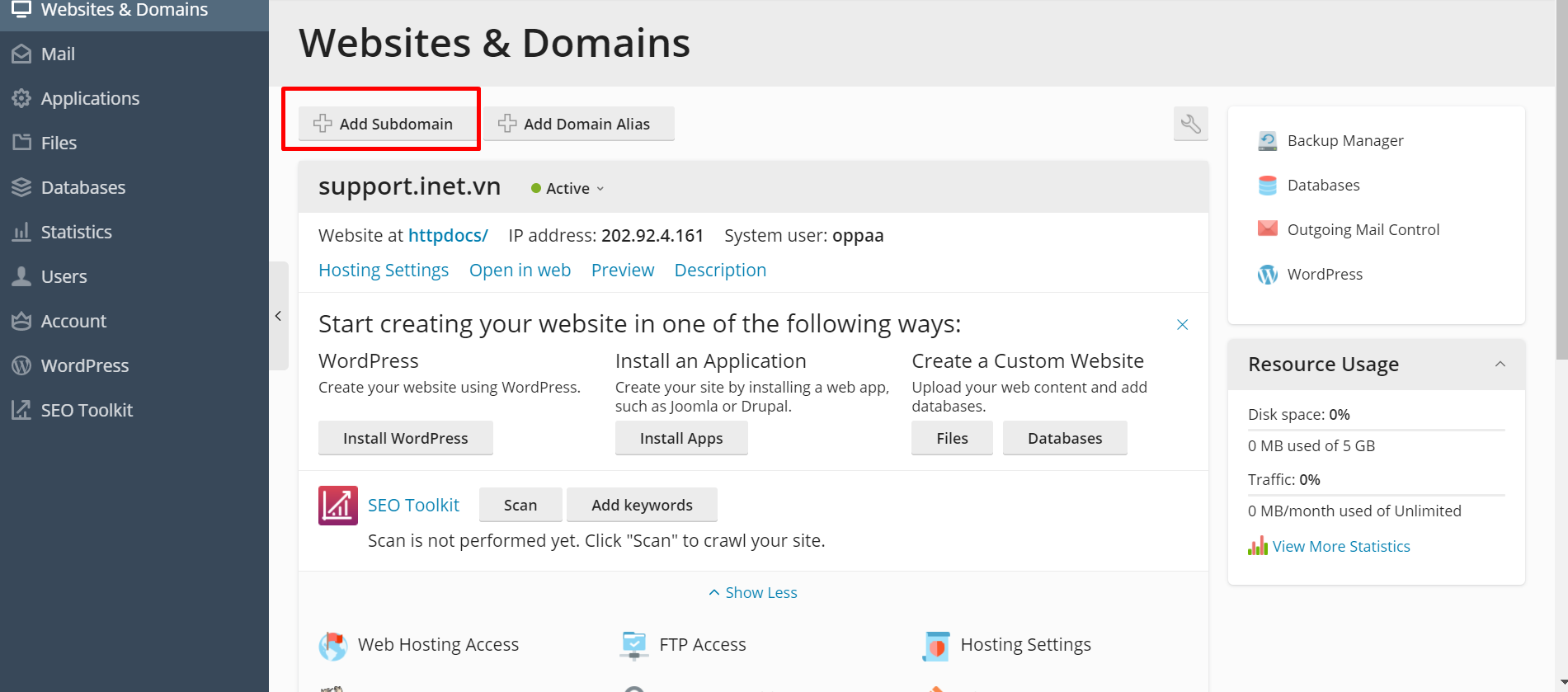The width and height of the screenshot is (1568, 692).
Task: Click the Traffic usage bar
Action: tap(1377, 495)
